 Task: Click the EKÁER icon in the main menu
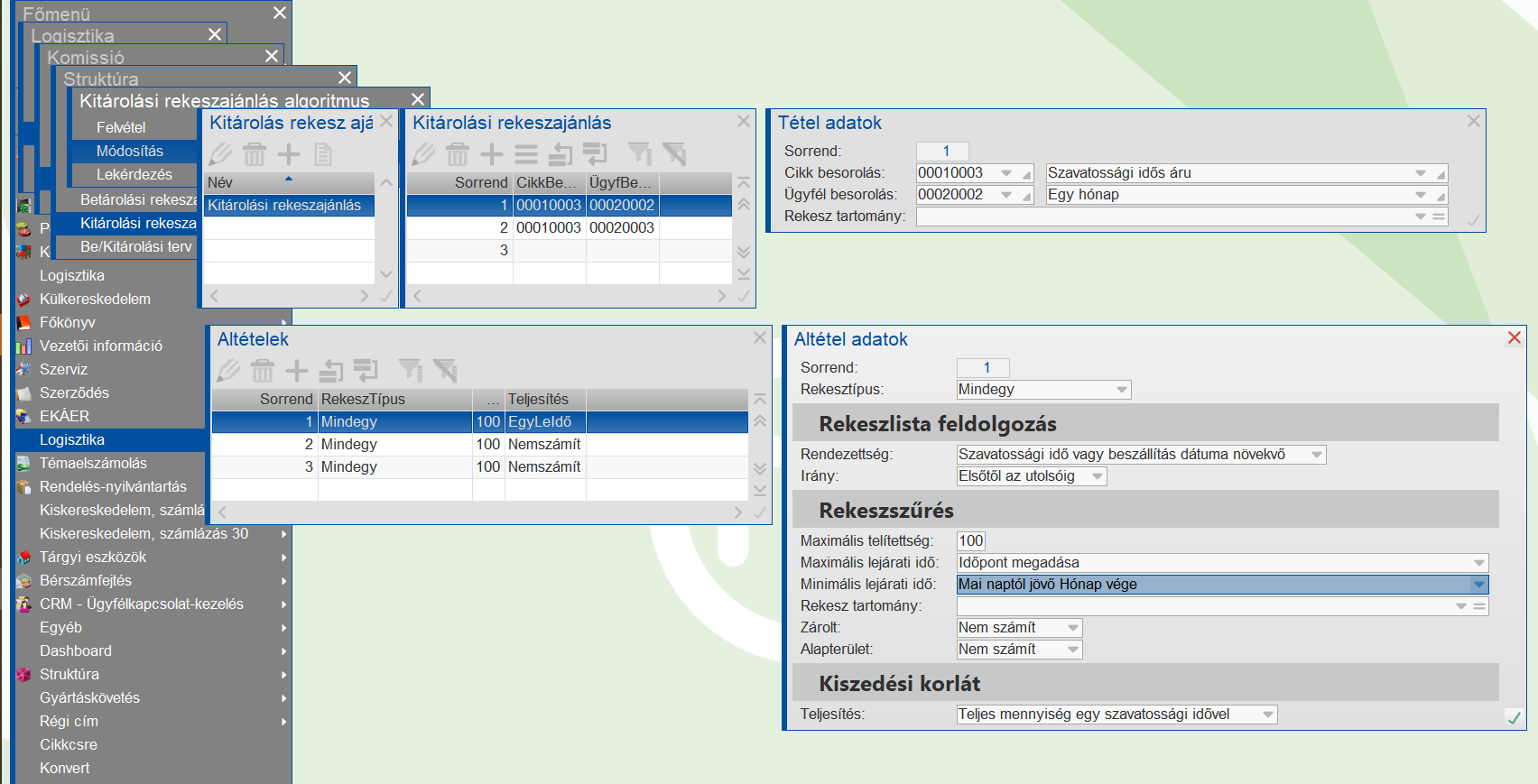[x=24, y=417]
